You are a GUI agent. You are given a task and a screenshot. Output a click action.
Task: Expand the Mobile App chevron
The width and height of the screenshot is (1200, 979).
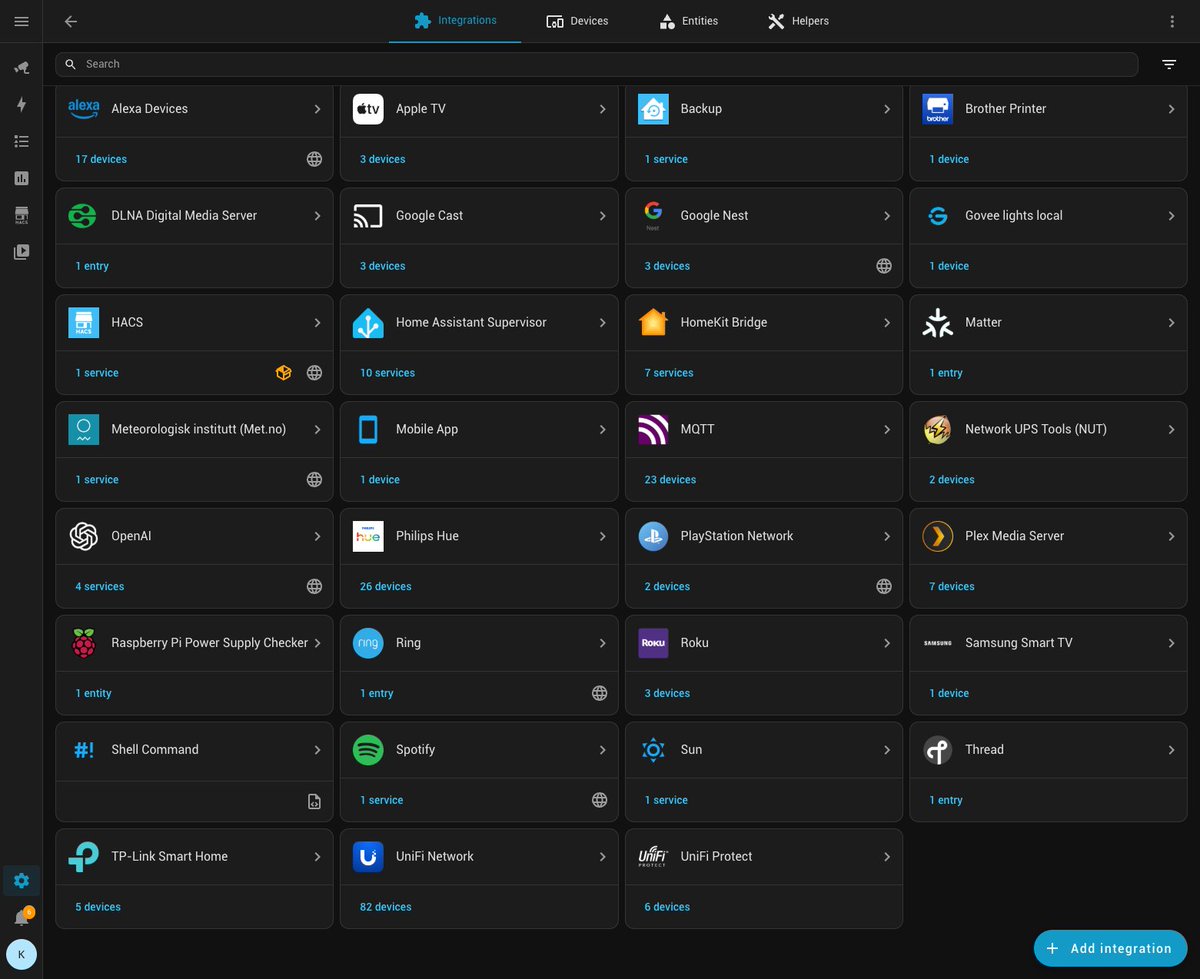(602, 429)
